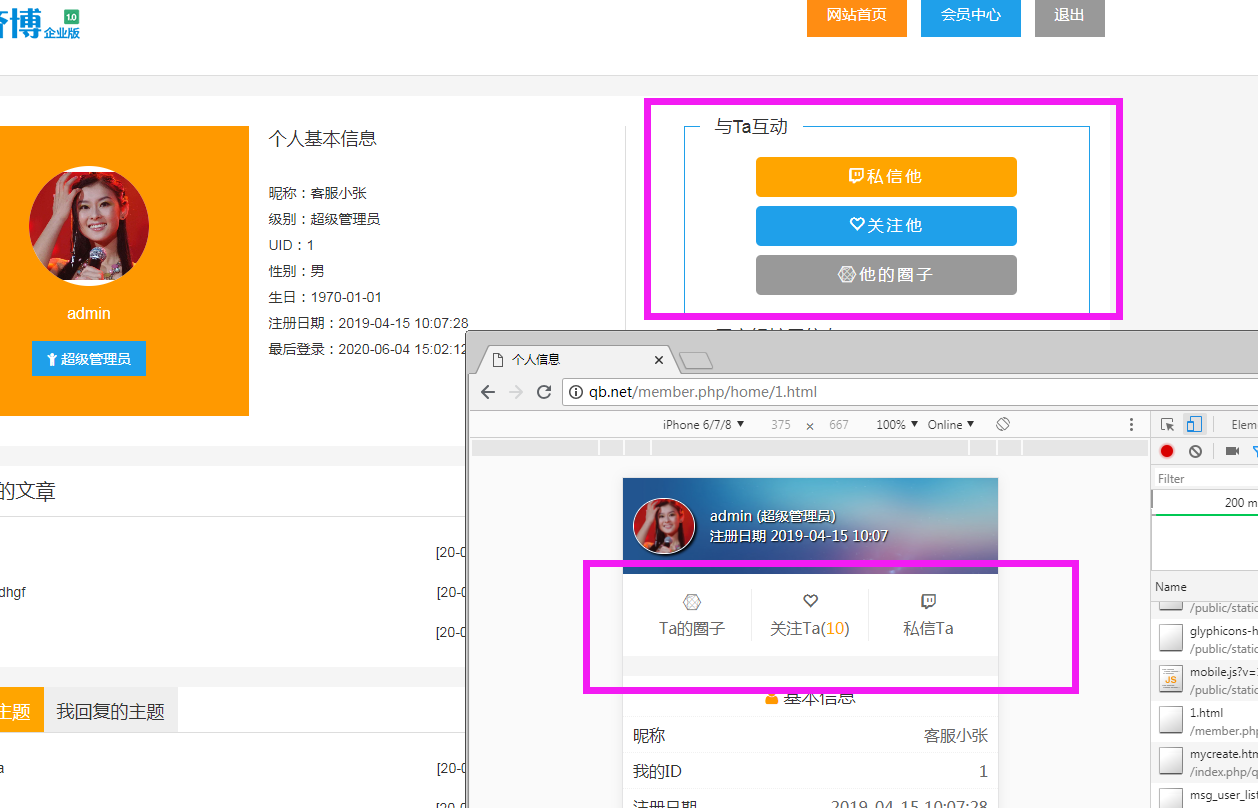Toggle the capture screenshots camera icon
Image resolution: width=1258 pixels, height=808 pixels.
tap(1232, 451)
